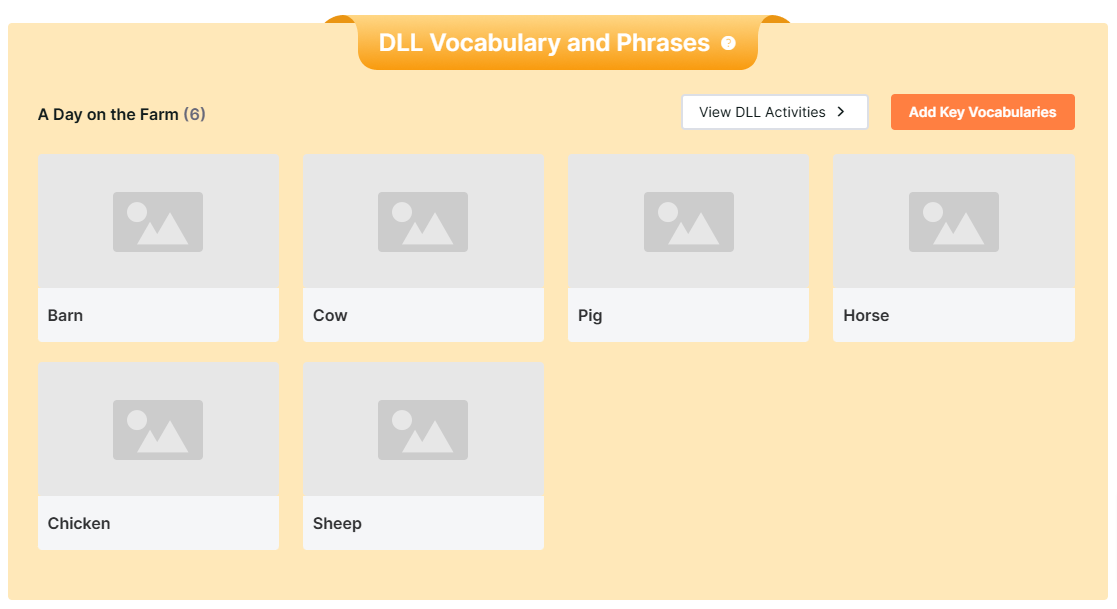Select the Cow vocabulary card label
This screenshot has height=609, width=1117.
point(330,316)
